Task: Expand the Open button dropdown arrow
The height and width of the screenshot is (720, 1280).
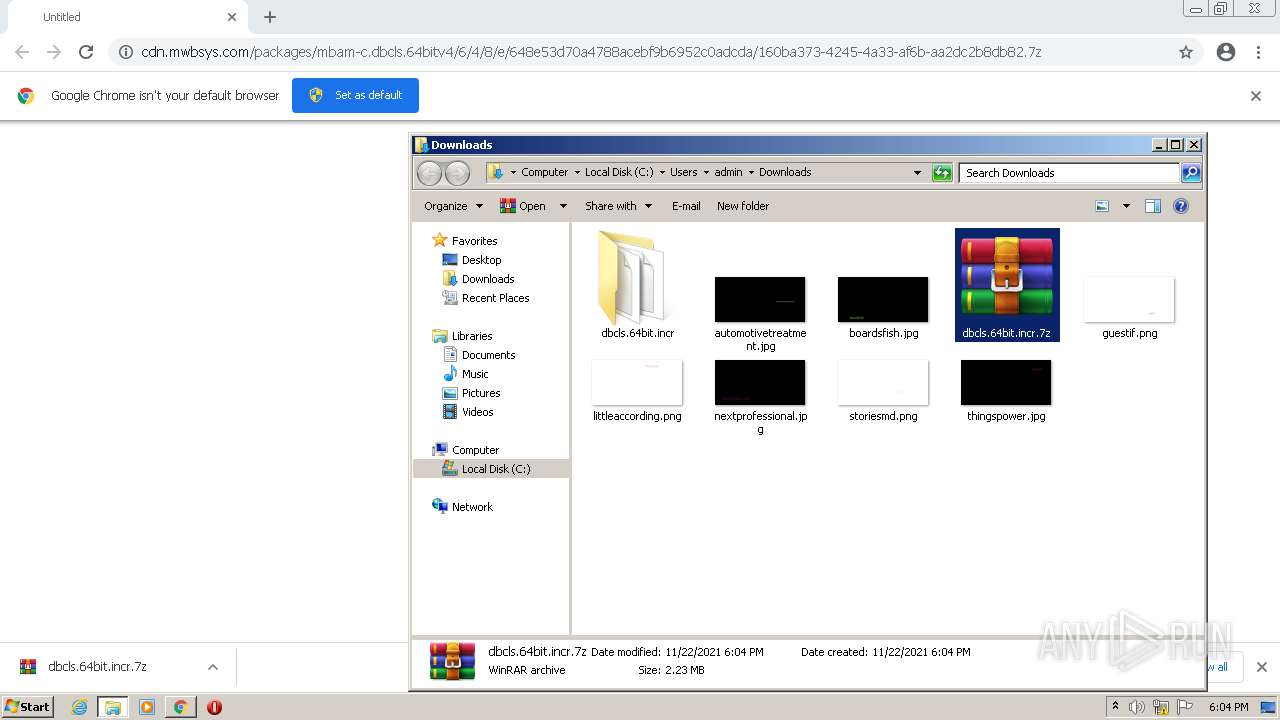Action: coord(563,206)
